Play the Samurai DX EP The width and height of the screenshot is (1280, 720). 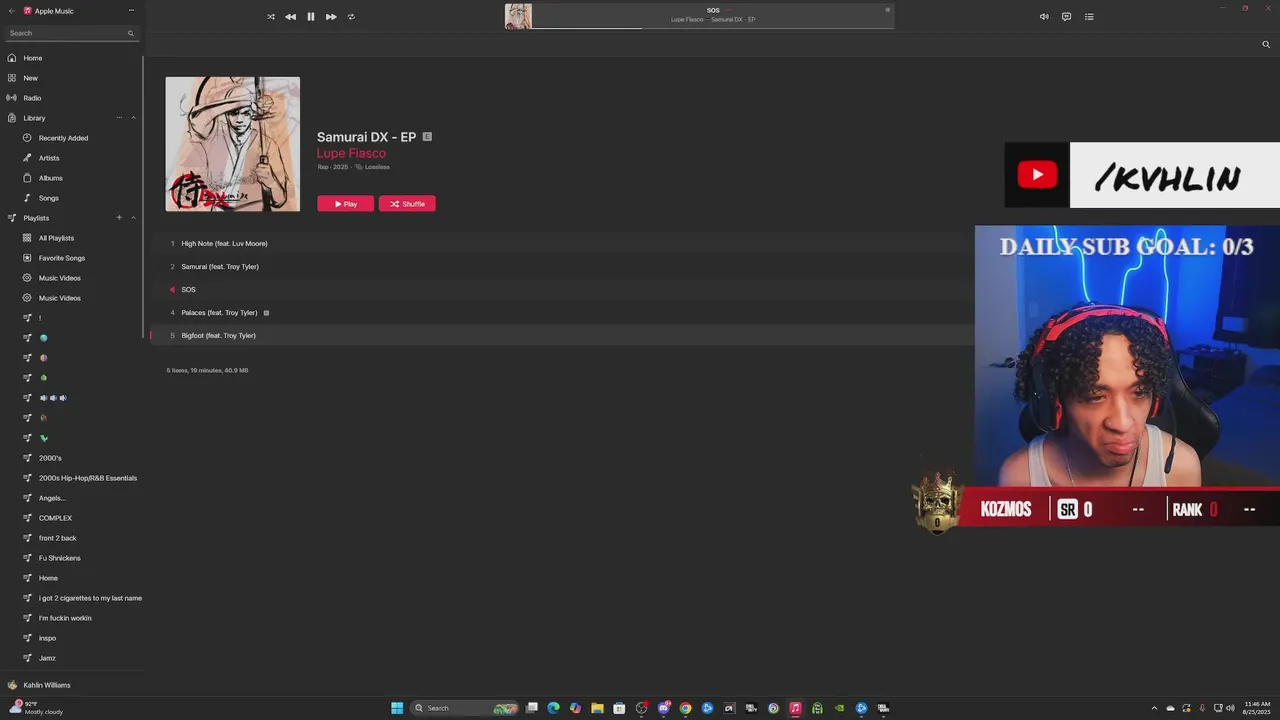346,204
